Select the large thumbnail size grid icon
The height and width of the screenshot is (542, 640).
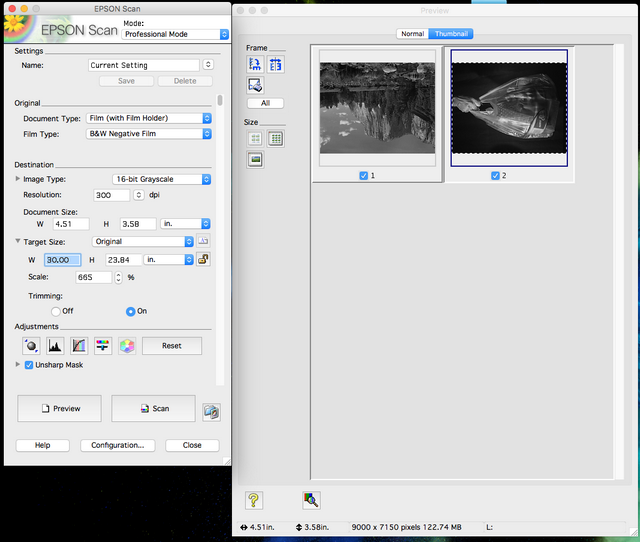(276, 139)
